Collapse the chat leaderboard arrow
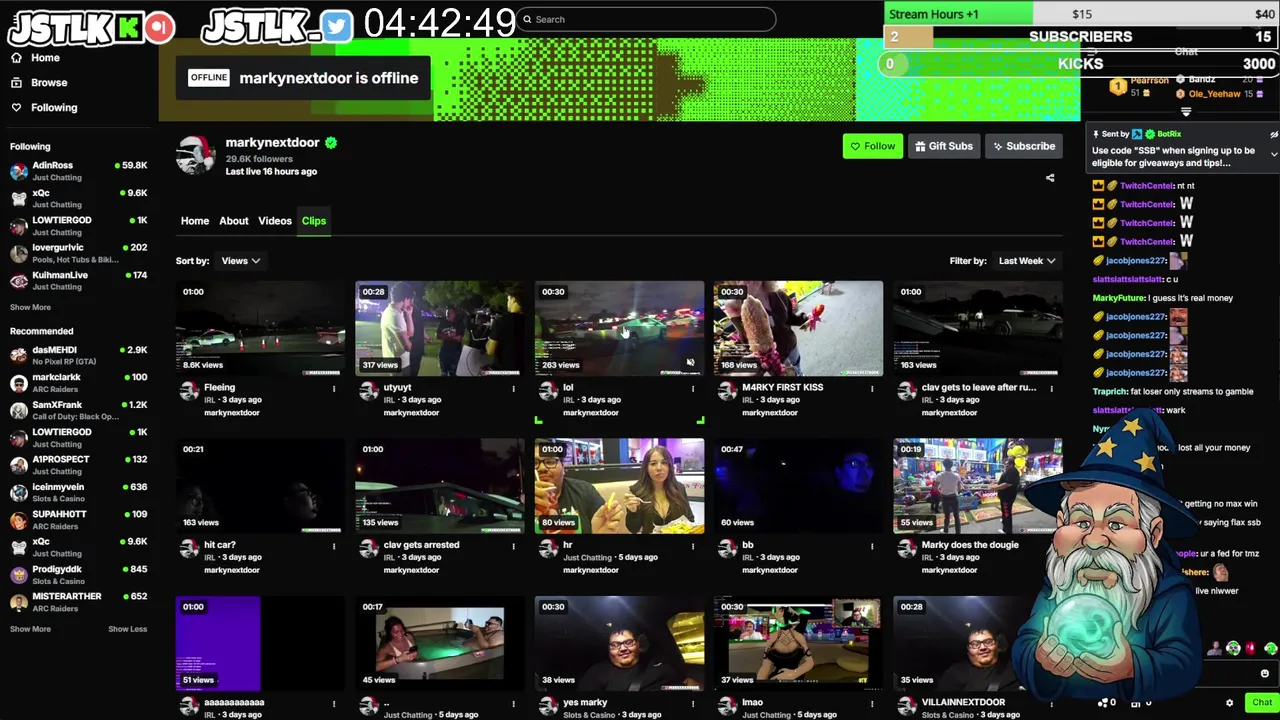1280x720 pixels. point(1186,112)
